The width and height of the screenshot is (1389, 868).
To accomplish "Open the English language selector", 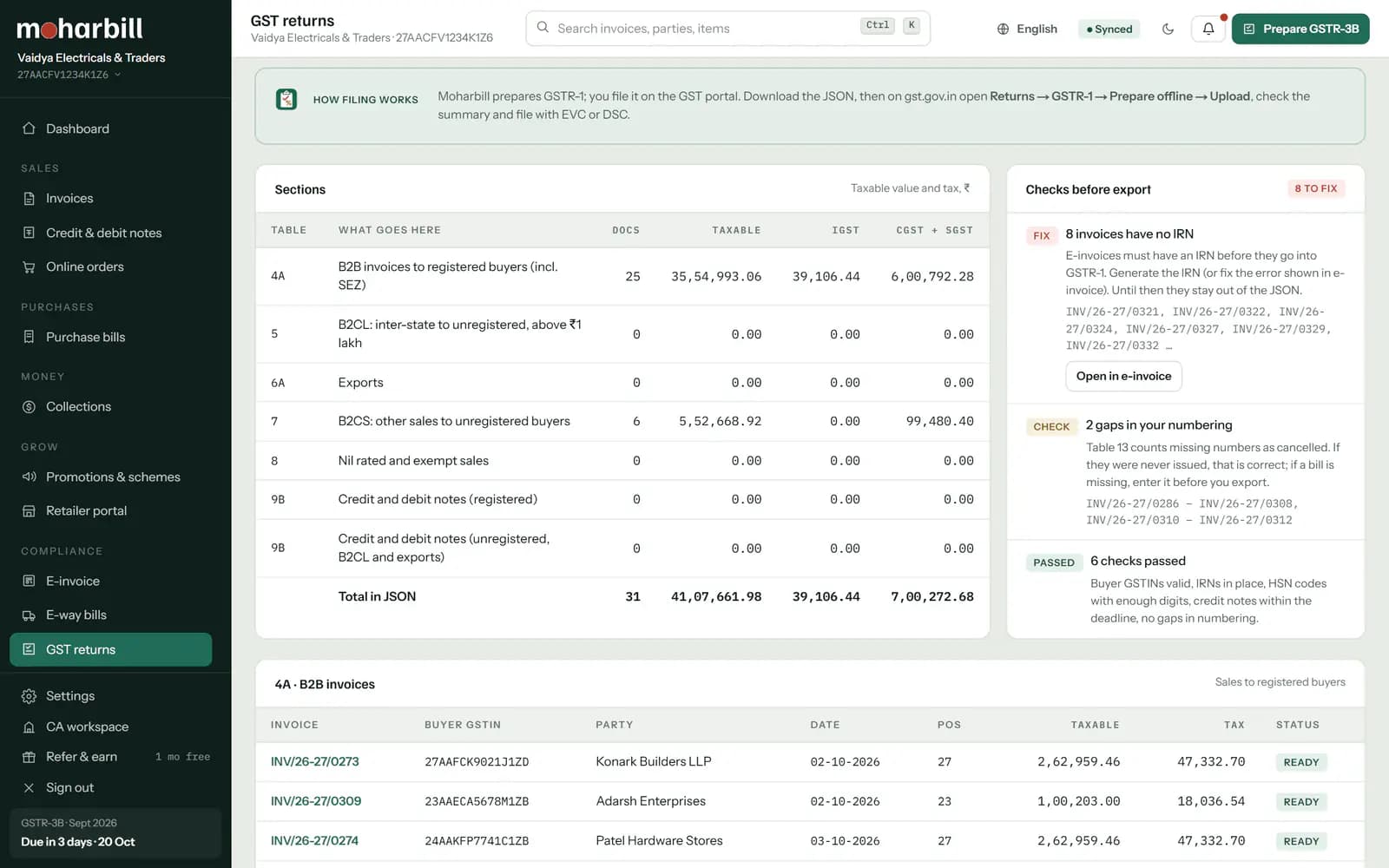I will pyautogui.click(x=1027, y=29).
